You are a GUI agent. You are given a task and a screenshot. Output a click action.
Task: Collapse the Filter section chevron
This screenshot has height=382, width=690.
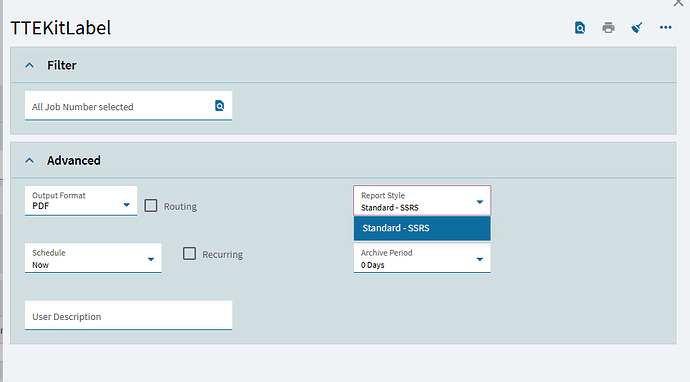tap(29, 65)
